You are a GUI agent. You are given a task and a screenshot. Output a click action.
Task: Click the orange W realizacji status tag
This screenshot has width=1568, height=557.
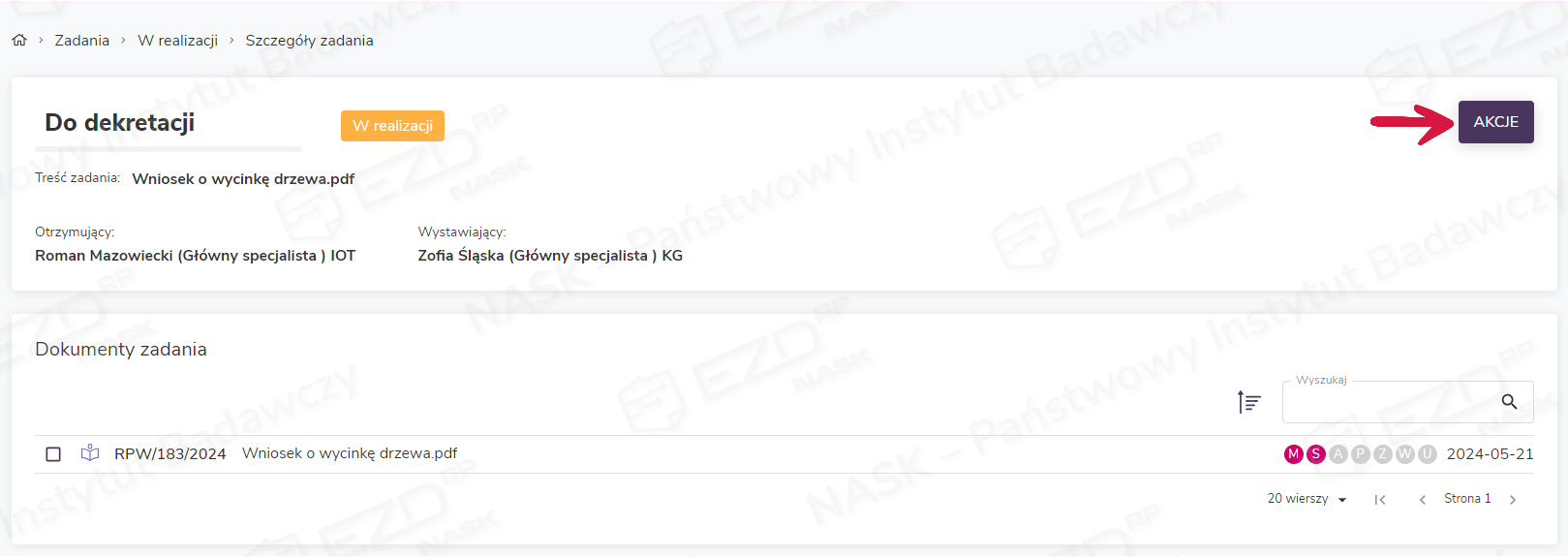[392, 126]
